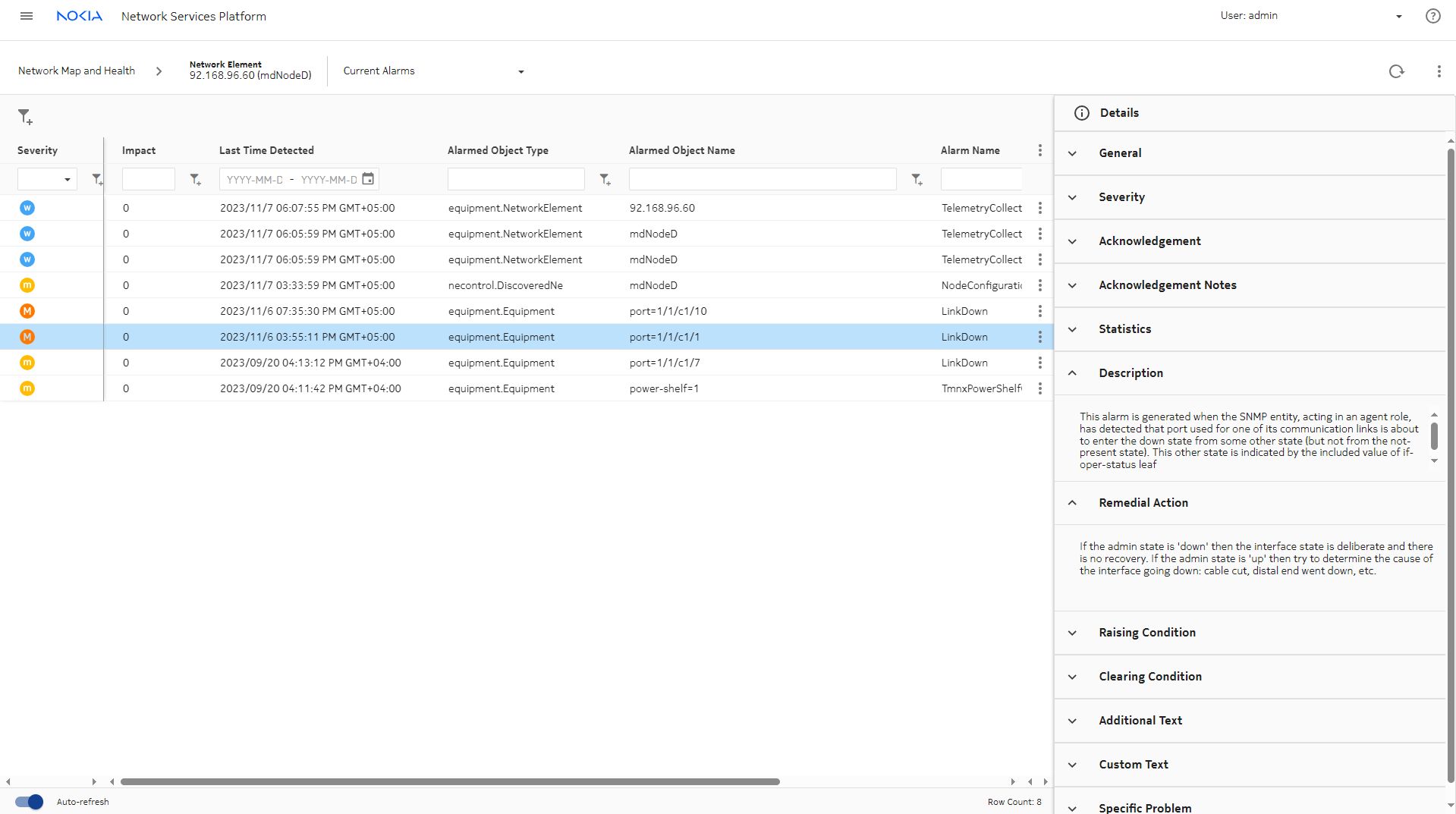Refresh the alarm list

click(x=1396, y=71)
